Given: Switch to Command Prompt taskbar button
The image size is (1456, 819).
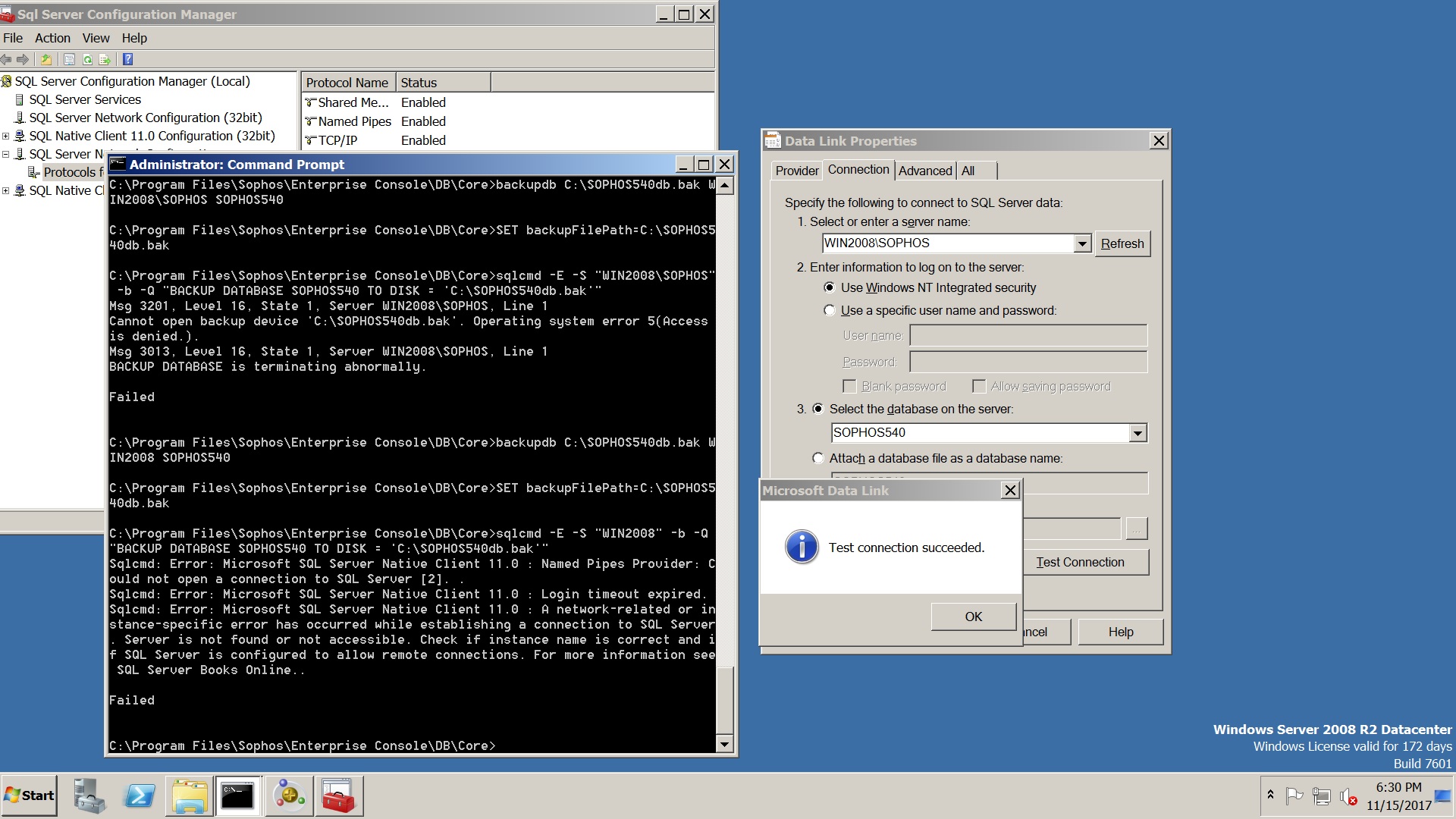Looking at the screenshot, I should point(238,795).
